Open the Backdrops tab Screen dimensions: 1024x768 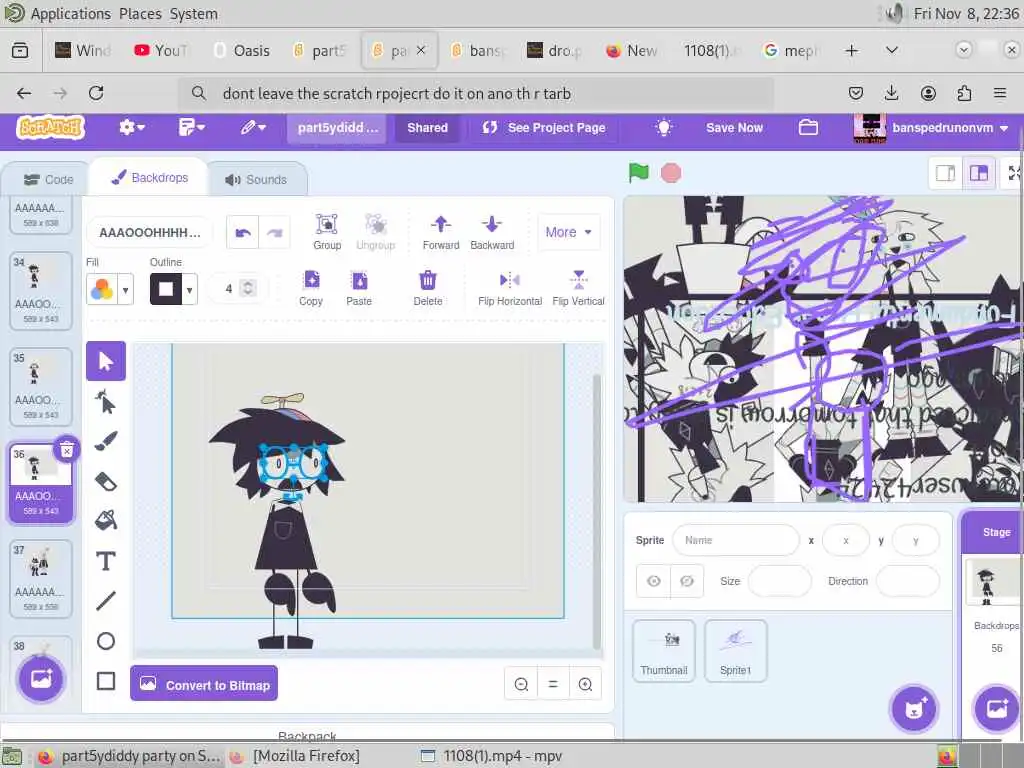(150, 178)
